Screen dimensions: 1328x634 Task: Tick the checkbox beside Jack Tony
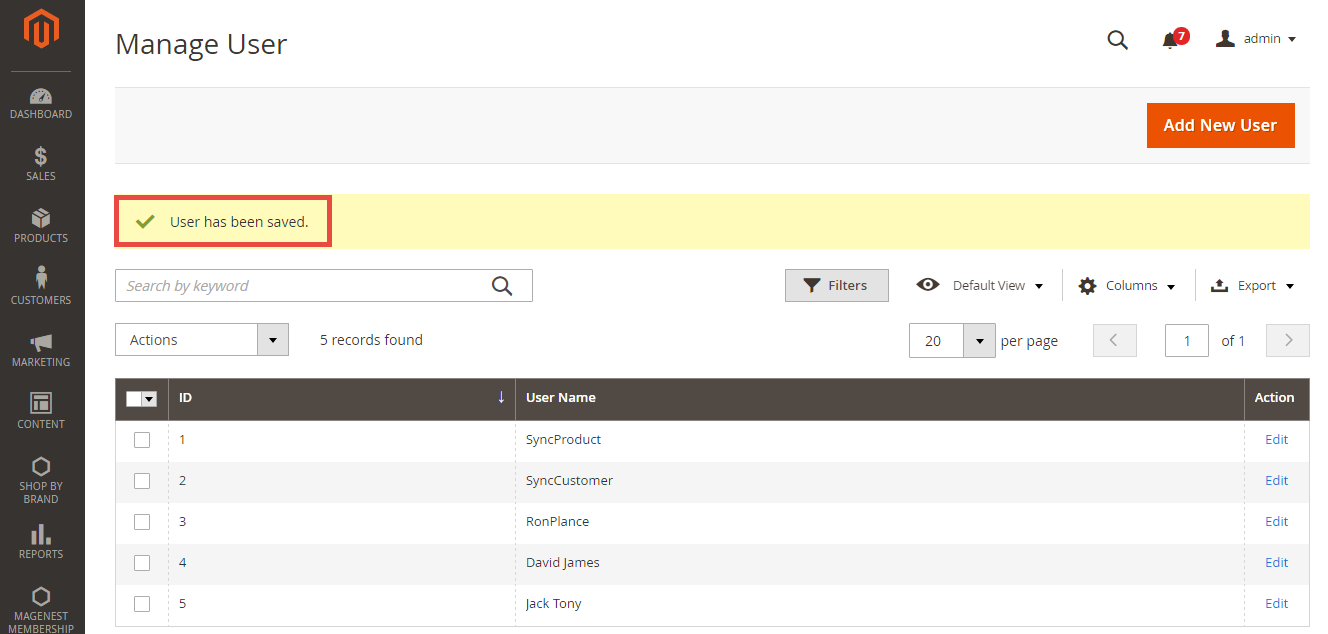pos(142,604)
